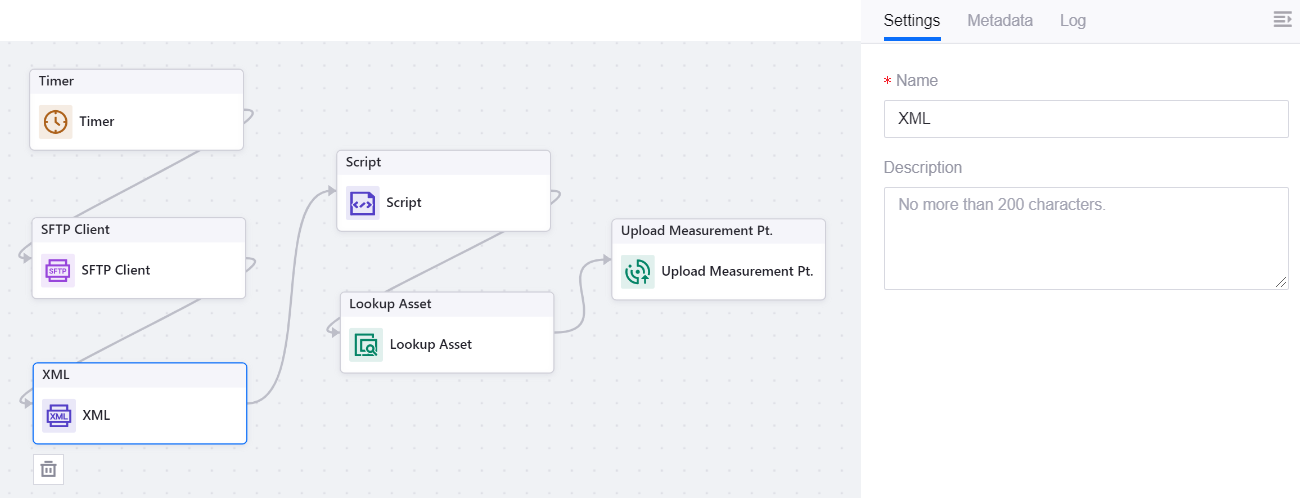1300x498 pixels.
Task: Open the Log tab
Action: (x=1073, y=20)
